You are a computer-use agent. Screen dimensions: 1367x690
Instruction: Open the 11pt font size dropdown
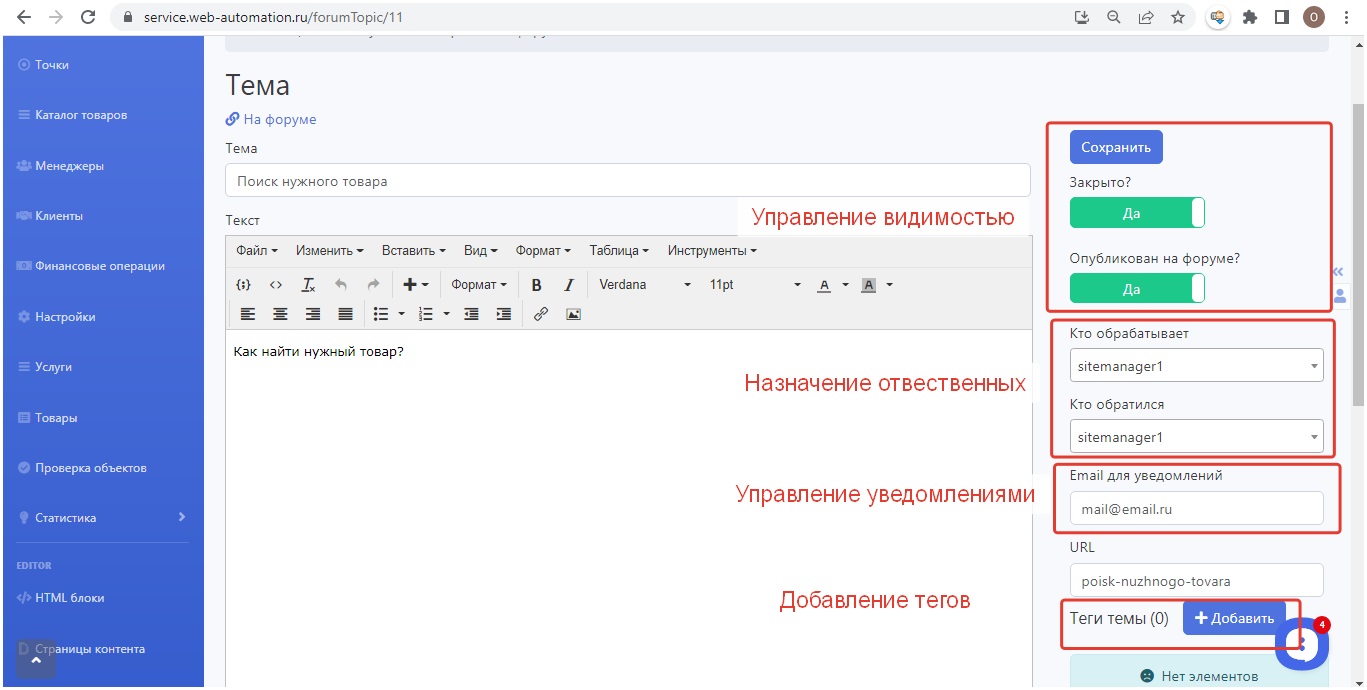[755, 285]
